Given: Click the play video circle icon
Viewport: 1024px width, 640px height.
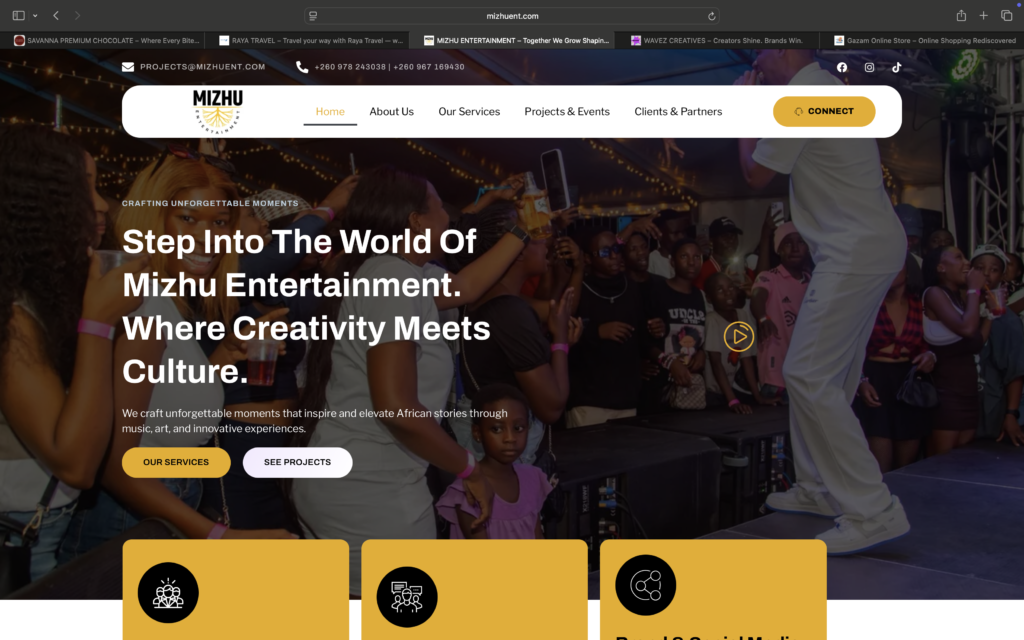Looking at the screenshot, I should [739, 336].
